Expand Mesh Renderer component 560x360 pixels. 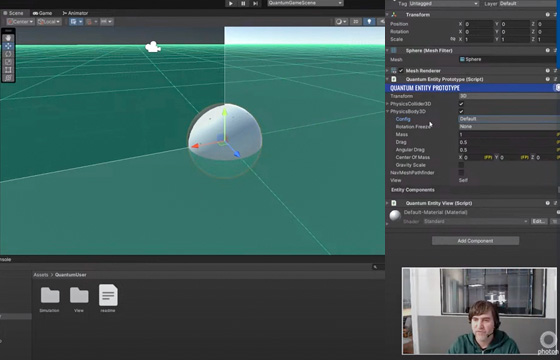tap(388, 71)
